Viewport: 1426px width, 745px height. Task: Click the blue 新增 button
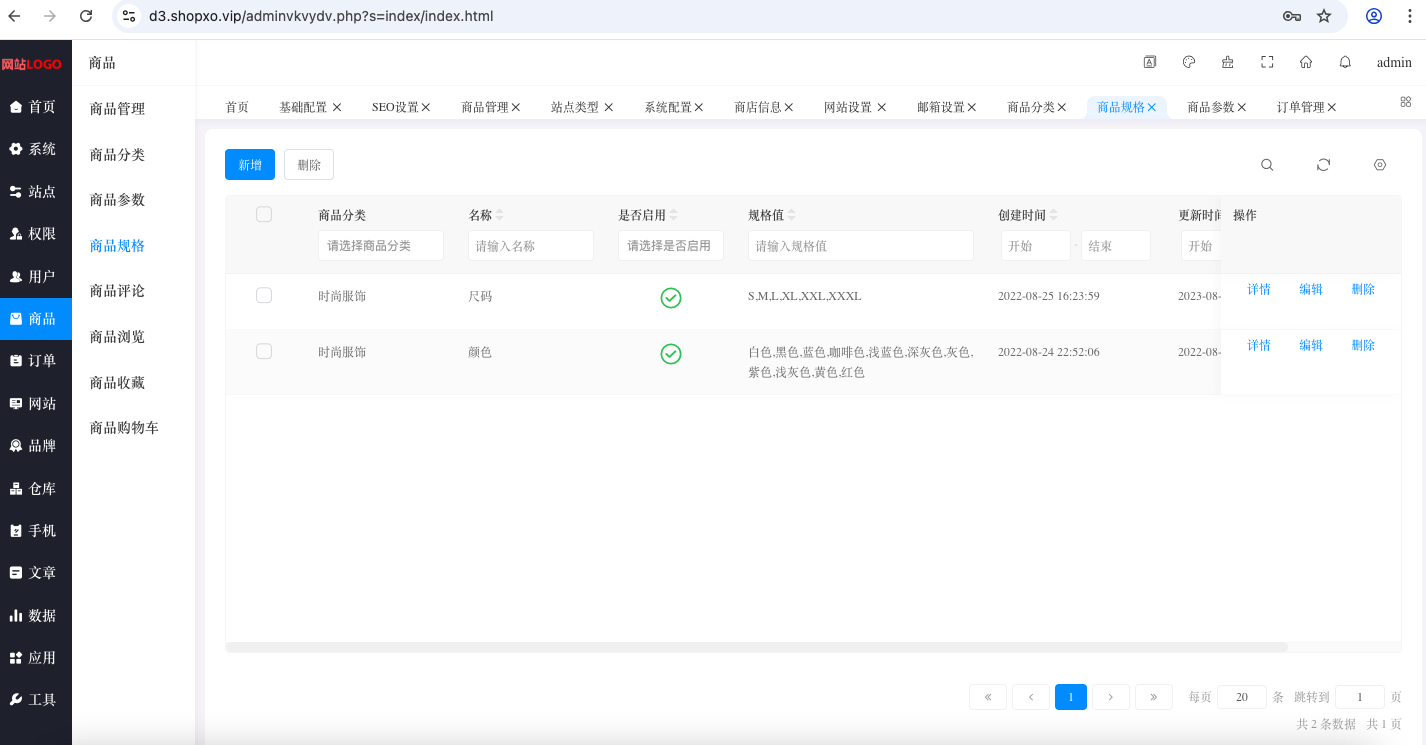click(x=250, y=165)
